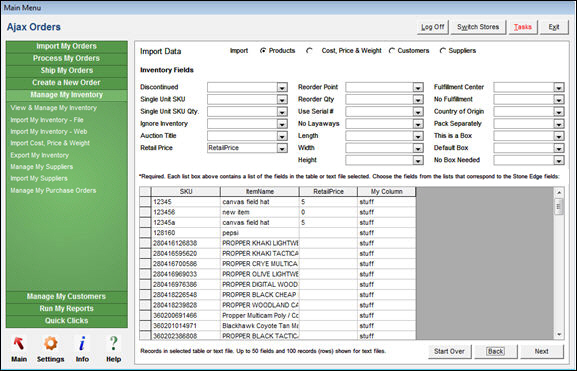Click the grid scrollbar down arrow

[559, 335]
